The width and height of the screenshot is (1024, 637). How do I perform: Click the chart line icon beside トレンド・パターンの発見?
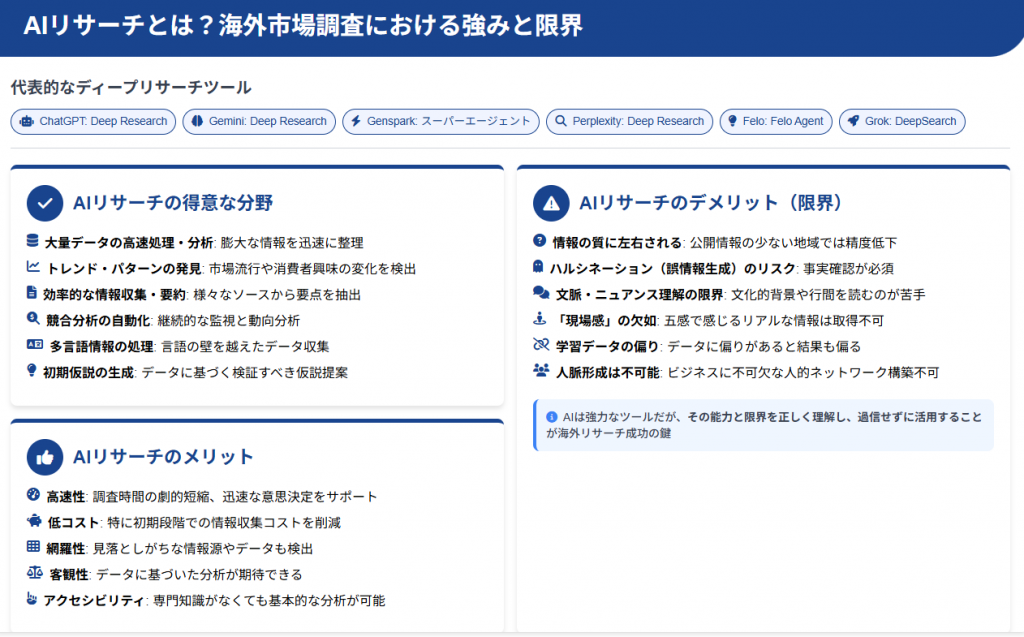(33, 267)
